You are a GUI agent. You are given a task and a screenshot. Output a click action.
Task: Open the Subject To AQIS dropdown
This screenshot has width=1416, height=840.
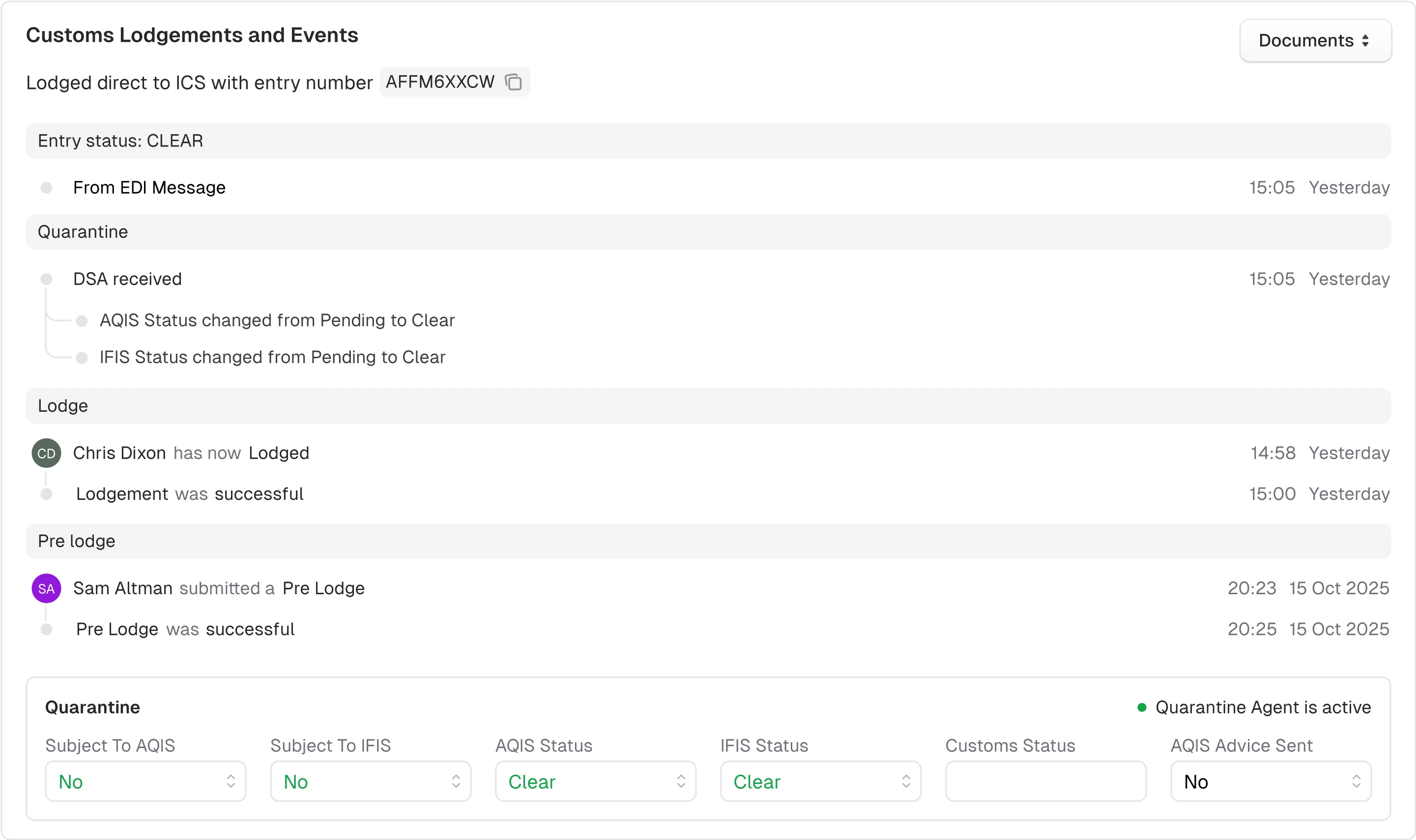pos(145,781)
